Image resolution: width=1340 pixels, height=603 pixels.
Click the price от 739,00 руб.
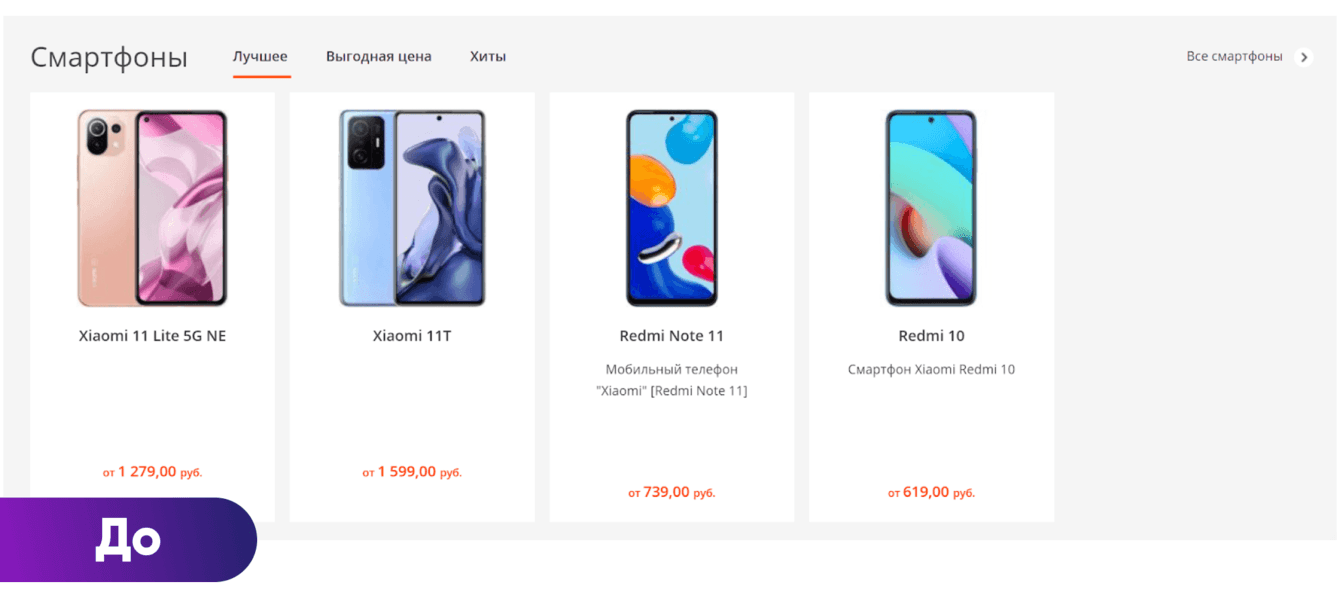click(672, 493)
